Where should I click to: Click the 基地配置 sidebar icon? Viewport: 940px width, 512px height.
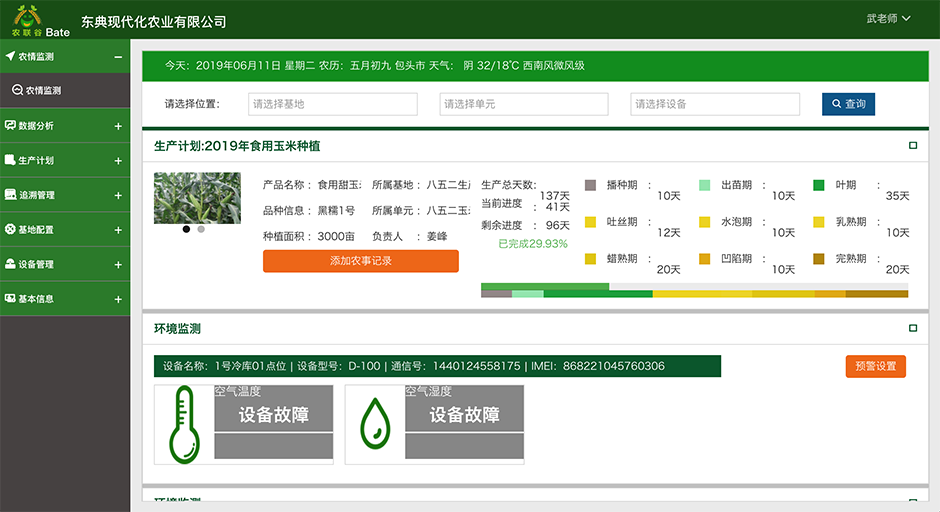[10, 230]
